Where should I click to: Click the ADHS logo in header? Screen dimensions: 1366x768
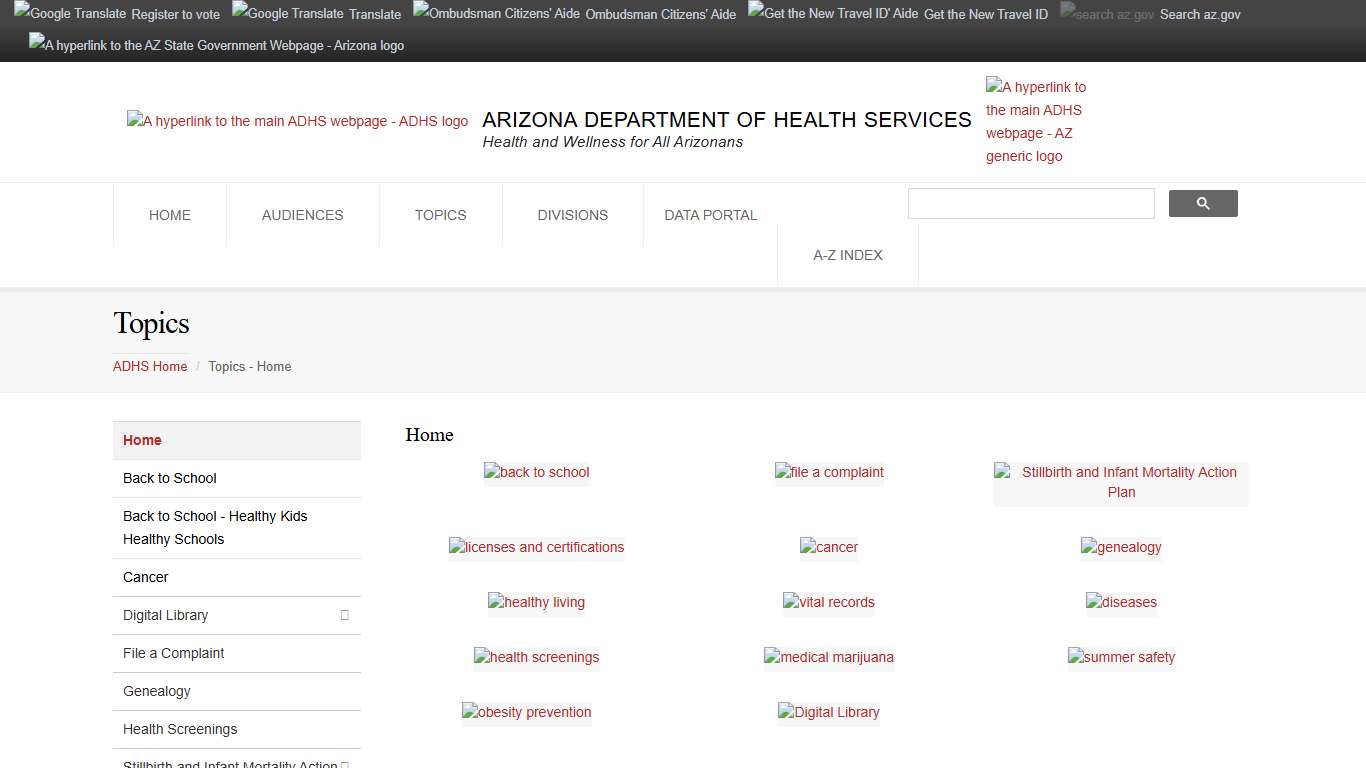[x=297, y=121]
